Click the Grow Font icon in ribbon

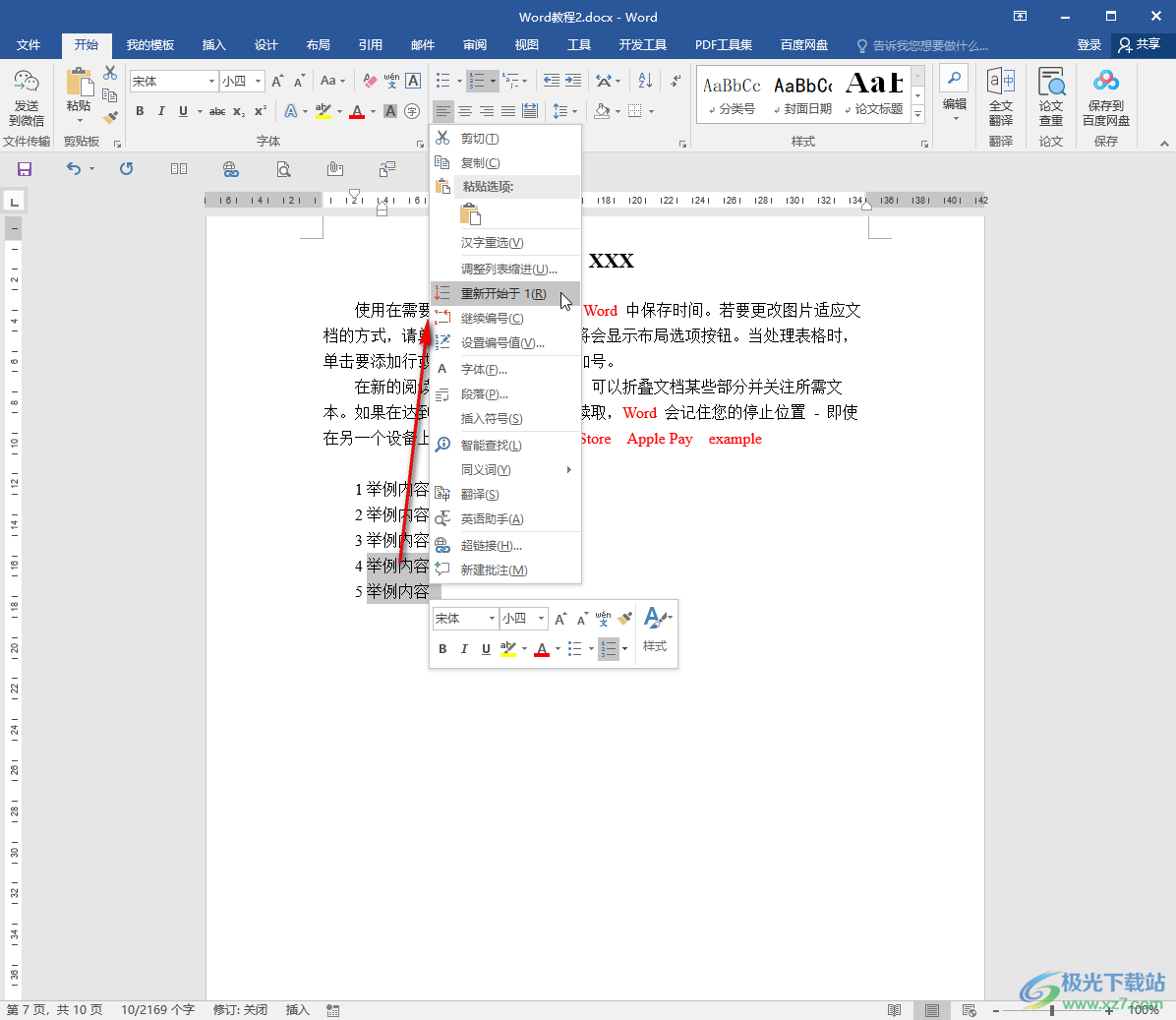[x=277, y=81]
